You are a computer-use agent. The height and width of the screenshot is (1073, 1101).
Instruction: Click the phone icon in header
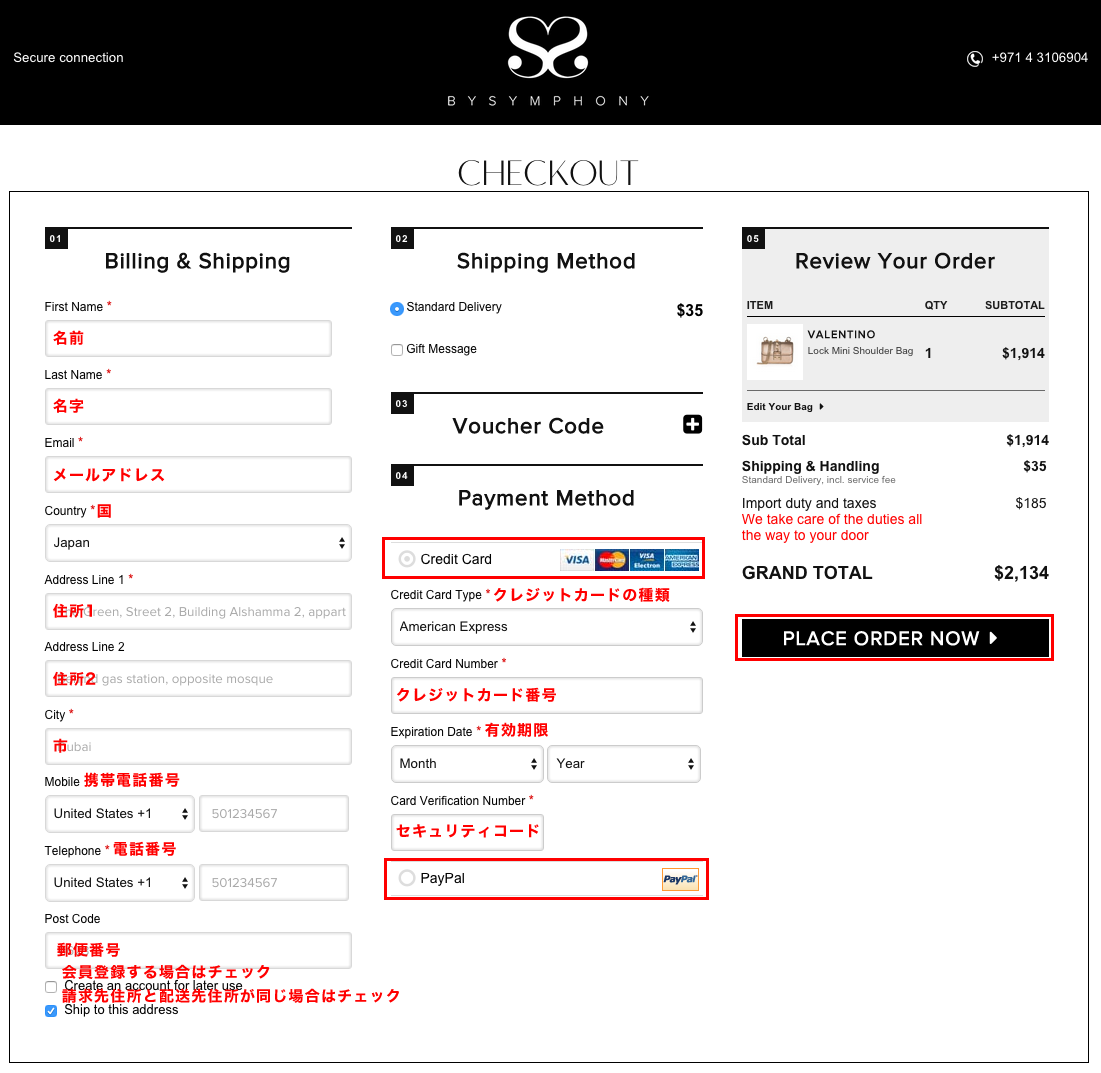tap(975, 58)
